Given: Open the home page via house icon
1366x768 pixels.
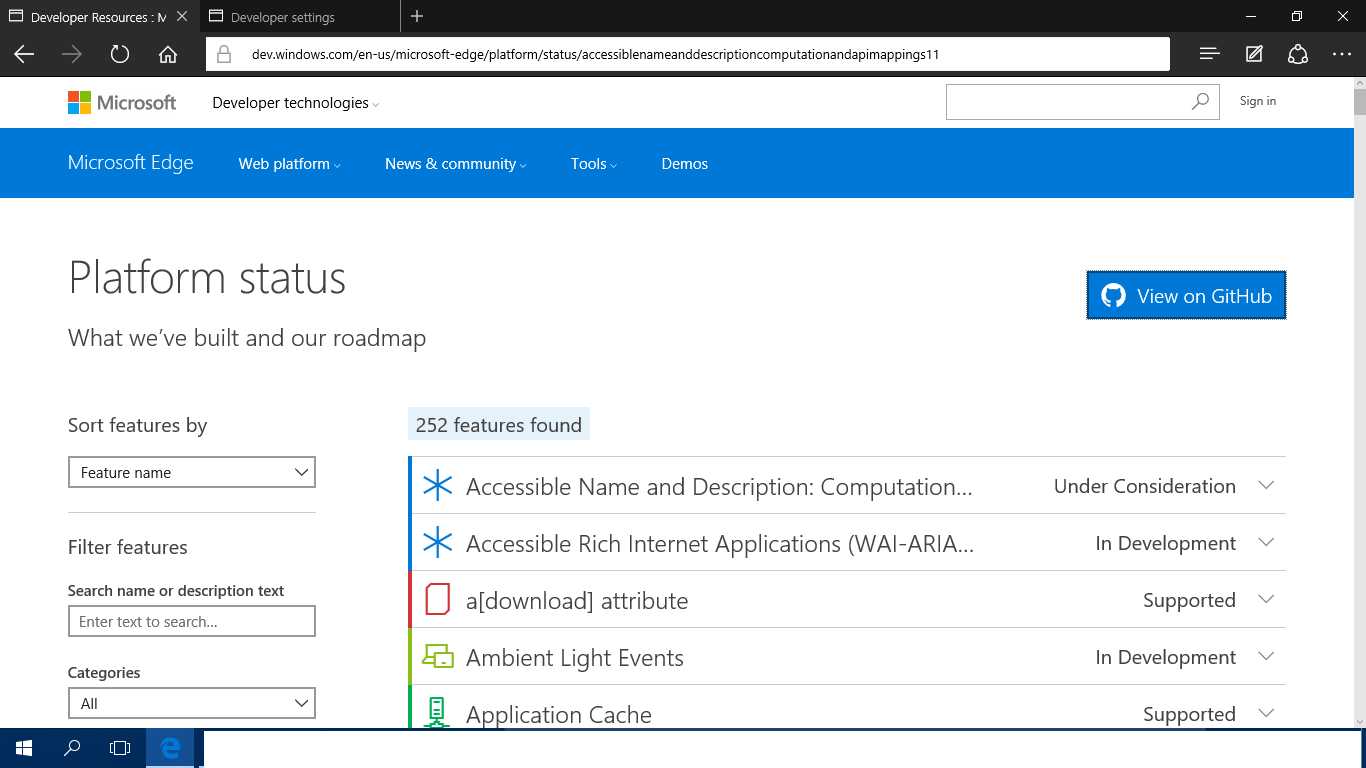Looking at the screenshot, I should (x=168, y=54).
